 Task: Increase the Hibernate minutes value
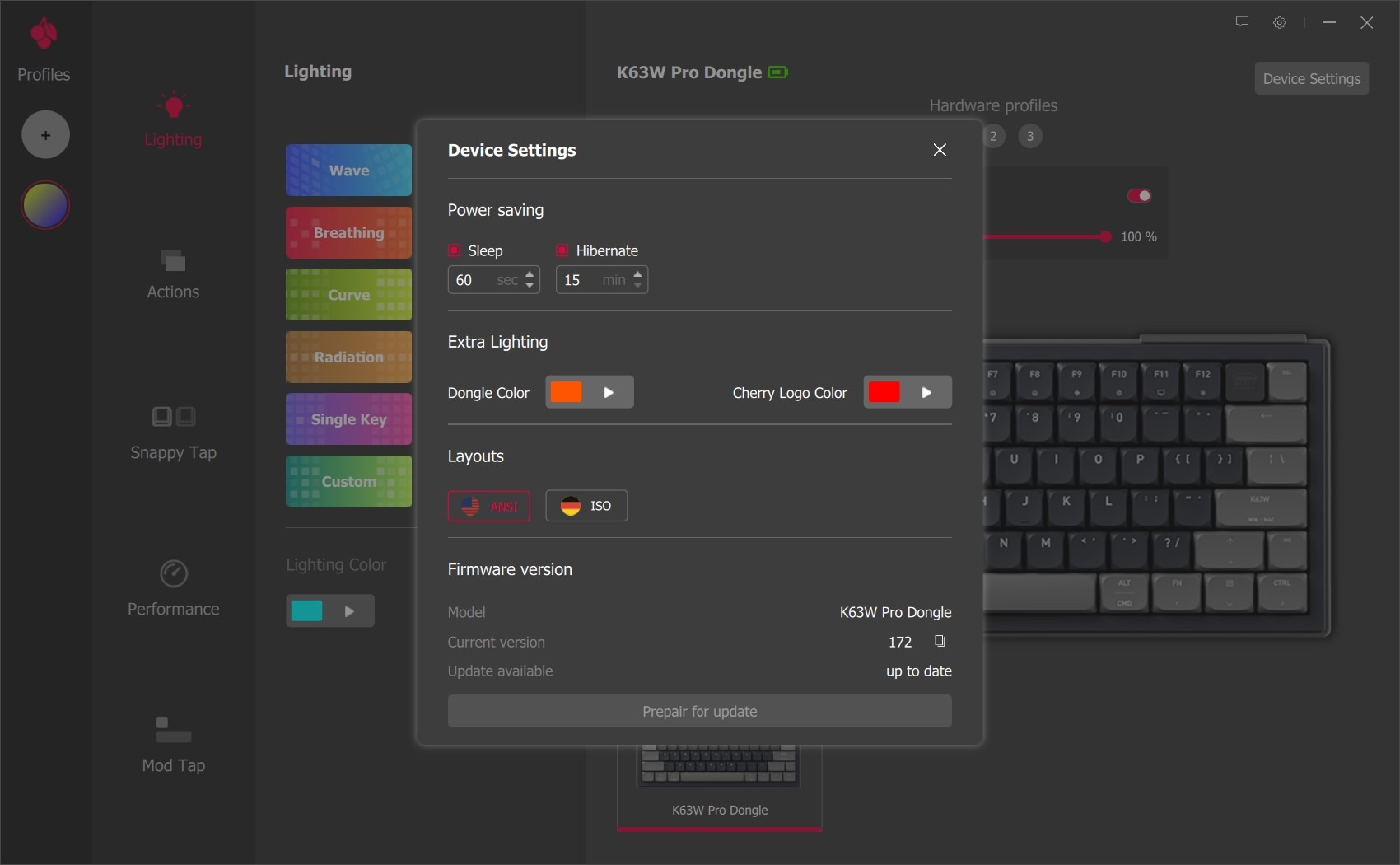(x=637, y=274)
